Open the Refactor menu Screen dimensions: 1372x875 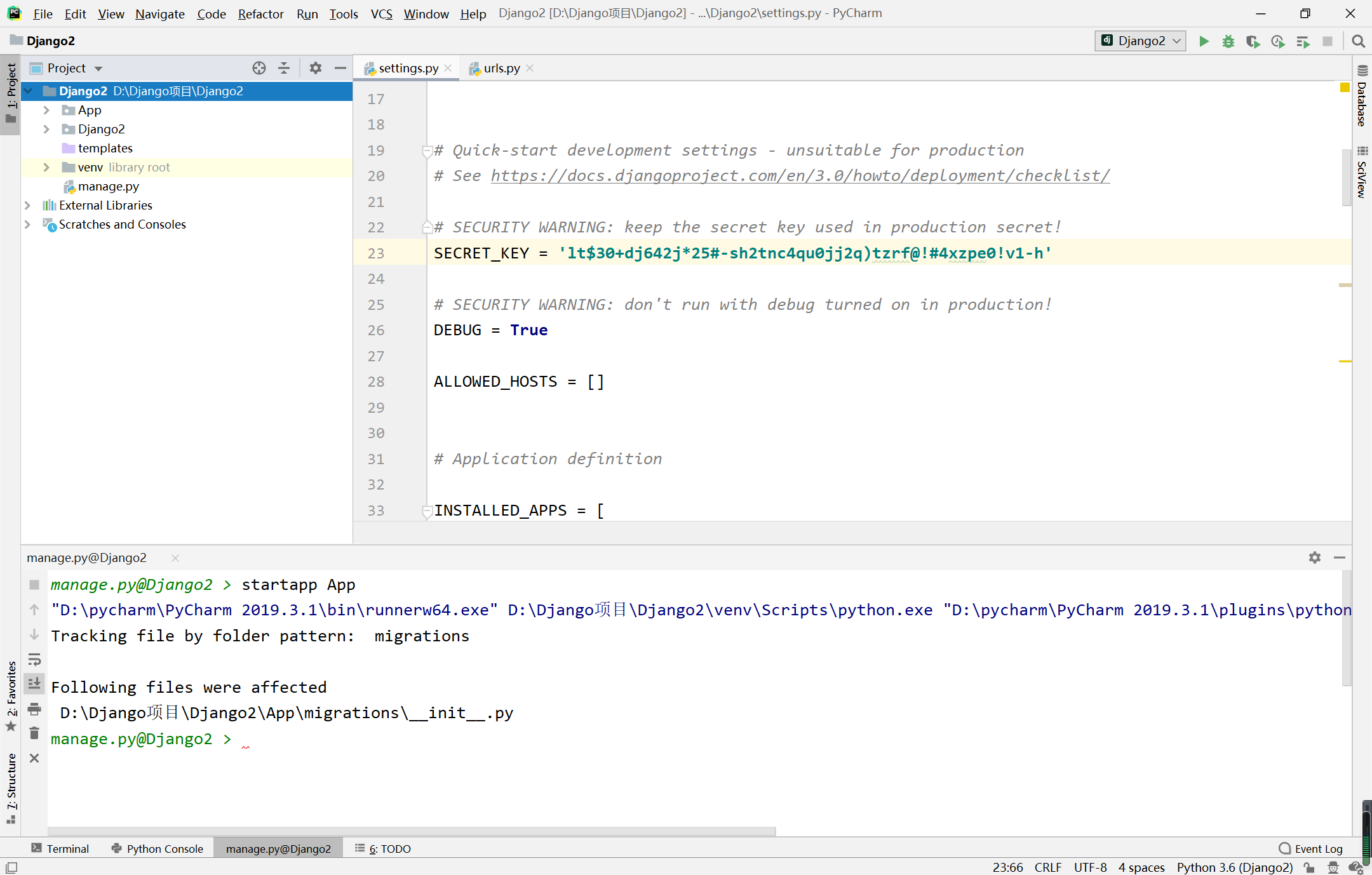[x=260, y=13]
